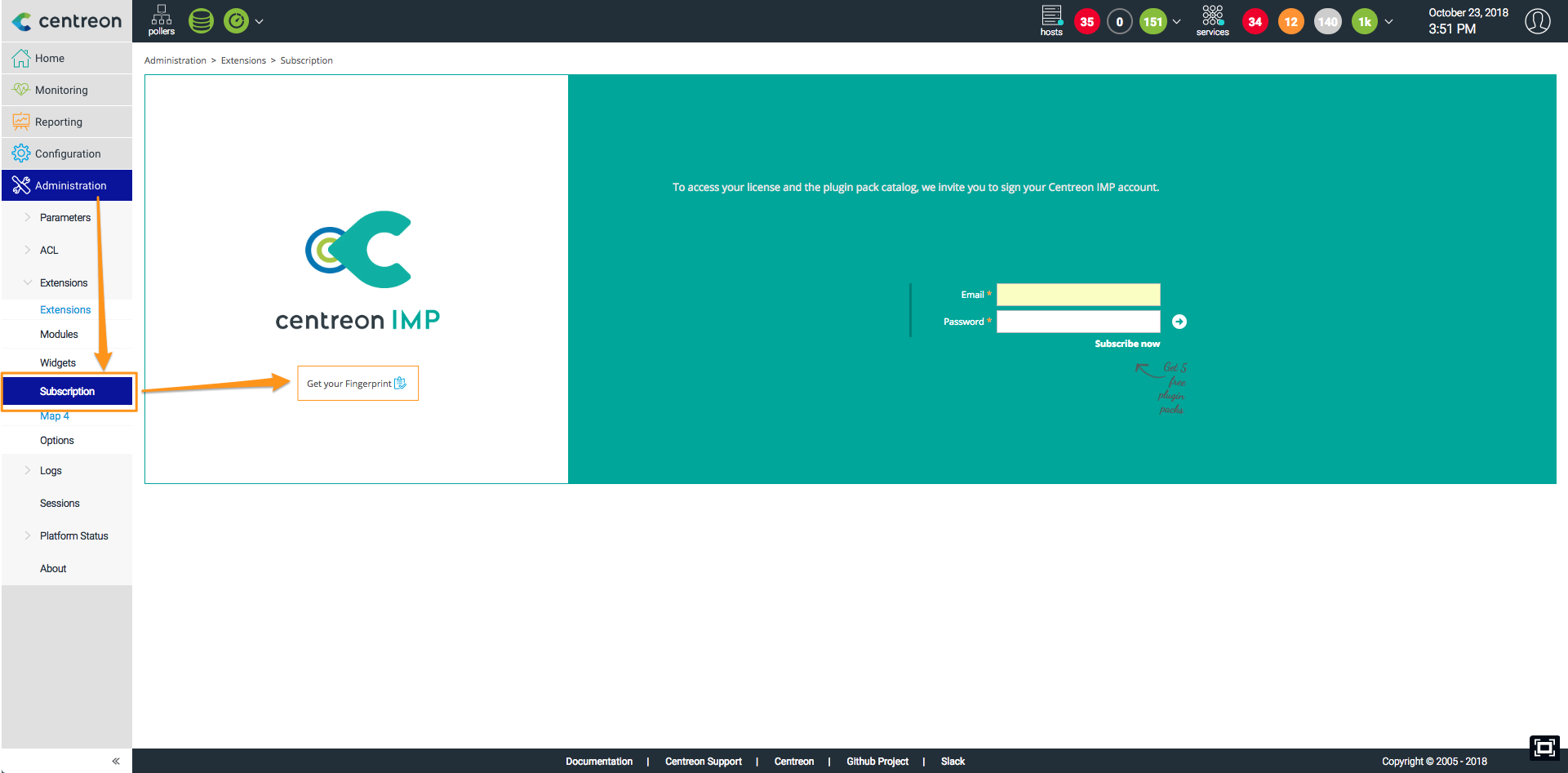Click the October 23, 2018 date display
The height and width of the screenshot is (773, 1568).
point(1468,13)
